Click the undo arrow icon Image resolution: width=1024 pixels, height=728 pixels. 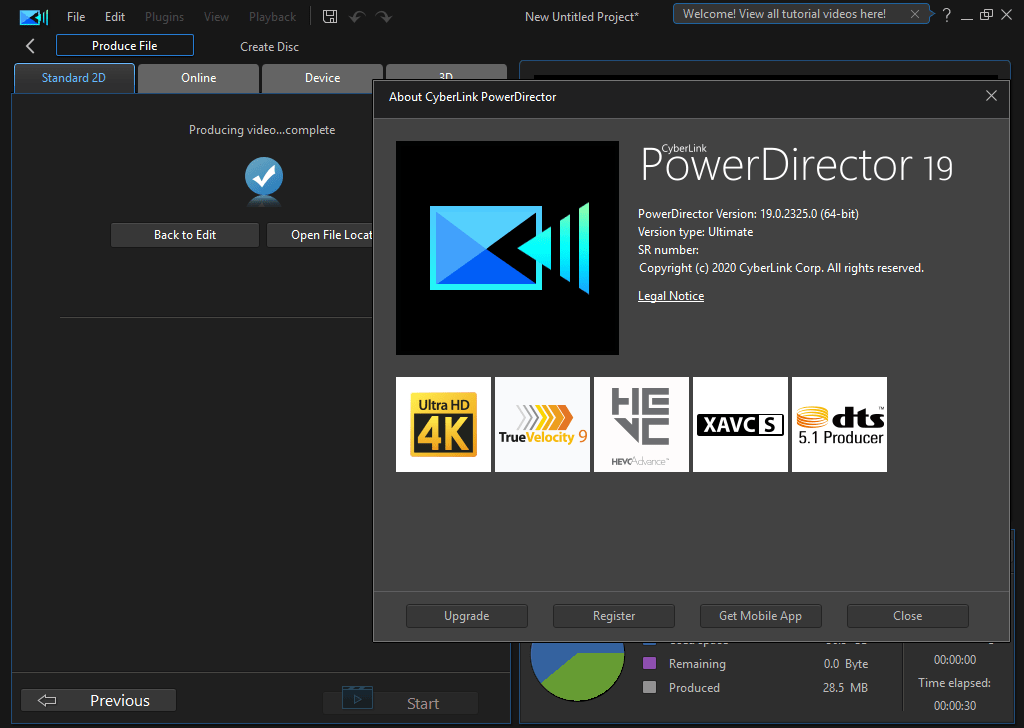point(357,17)
